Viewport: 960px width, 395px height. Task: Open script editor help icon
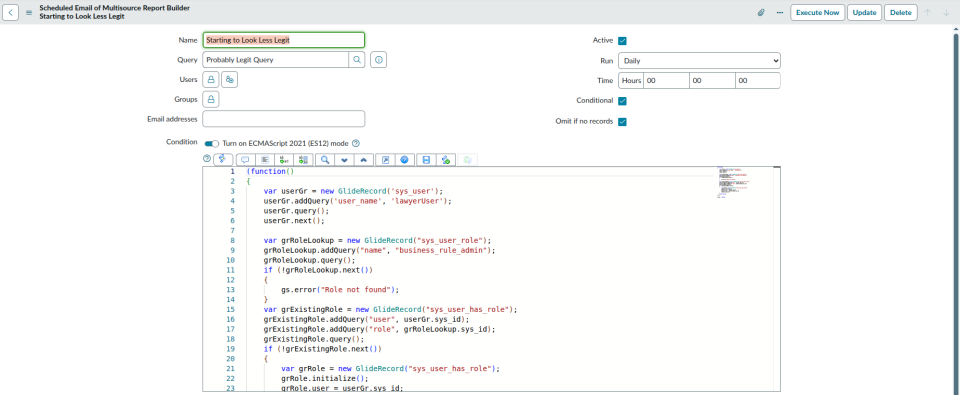click(206, 159)
